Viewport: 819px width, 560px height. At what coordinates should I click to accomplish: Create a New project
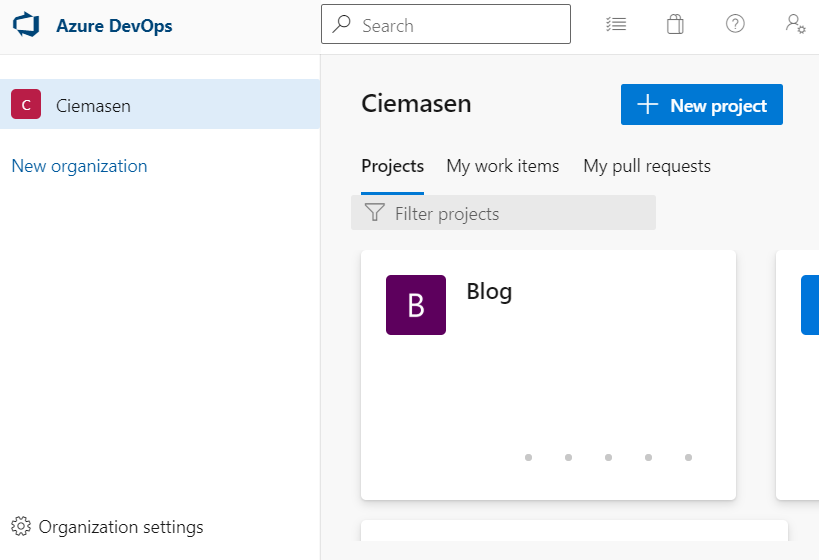coord(701,104)
